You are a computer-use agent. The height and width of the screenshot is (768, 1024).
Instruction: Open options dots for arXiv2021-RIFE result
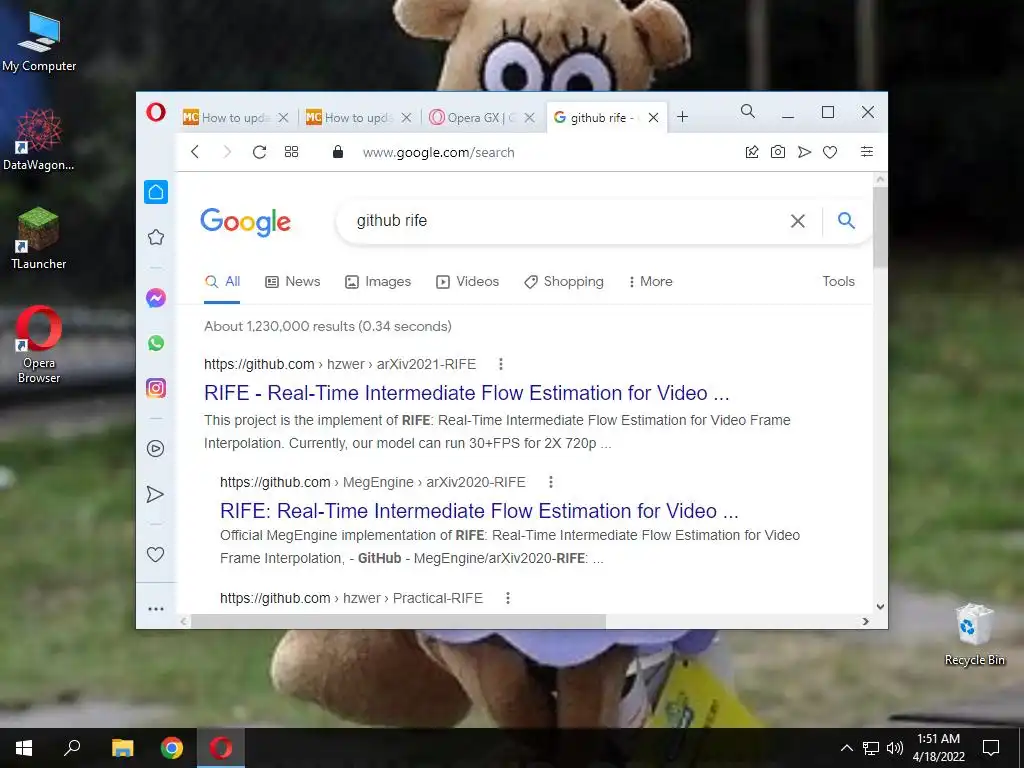tap(501, 364)
